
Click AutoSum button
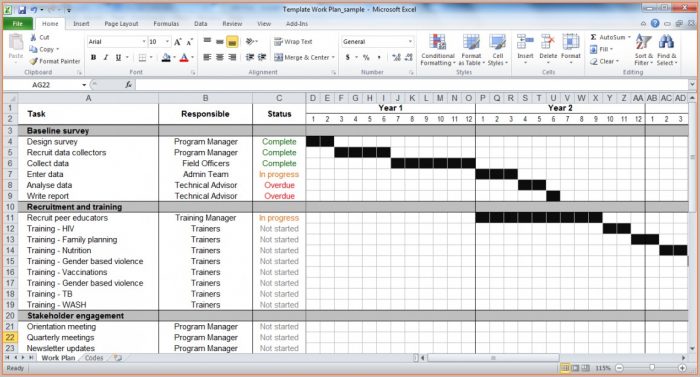click(x=610, y=37)
